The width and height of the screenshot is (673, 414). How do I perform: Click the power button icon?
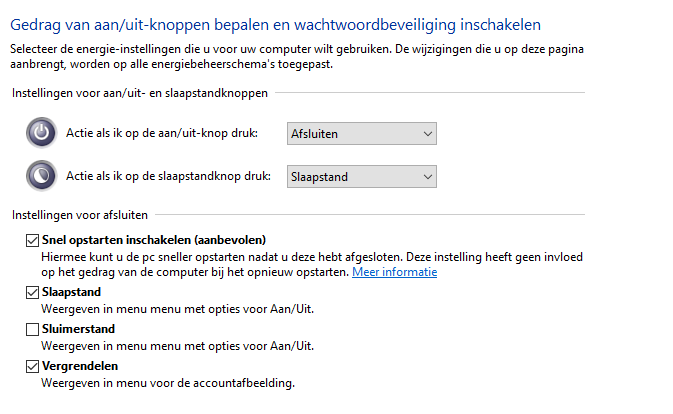point(41,133)
